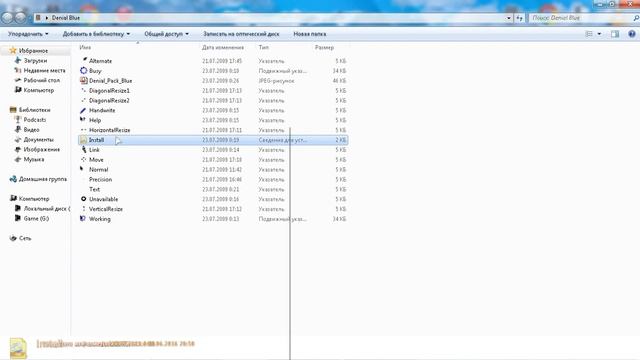The width and height of the screenshot is (640, 360).
Task: Click the Компьютер drives section icon
Action: point(13,198)
